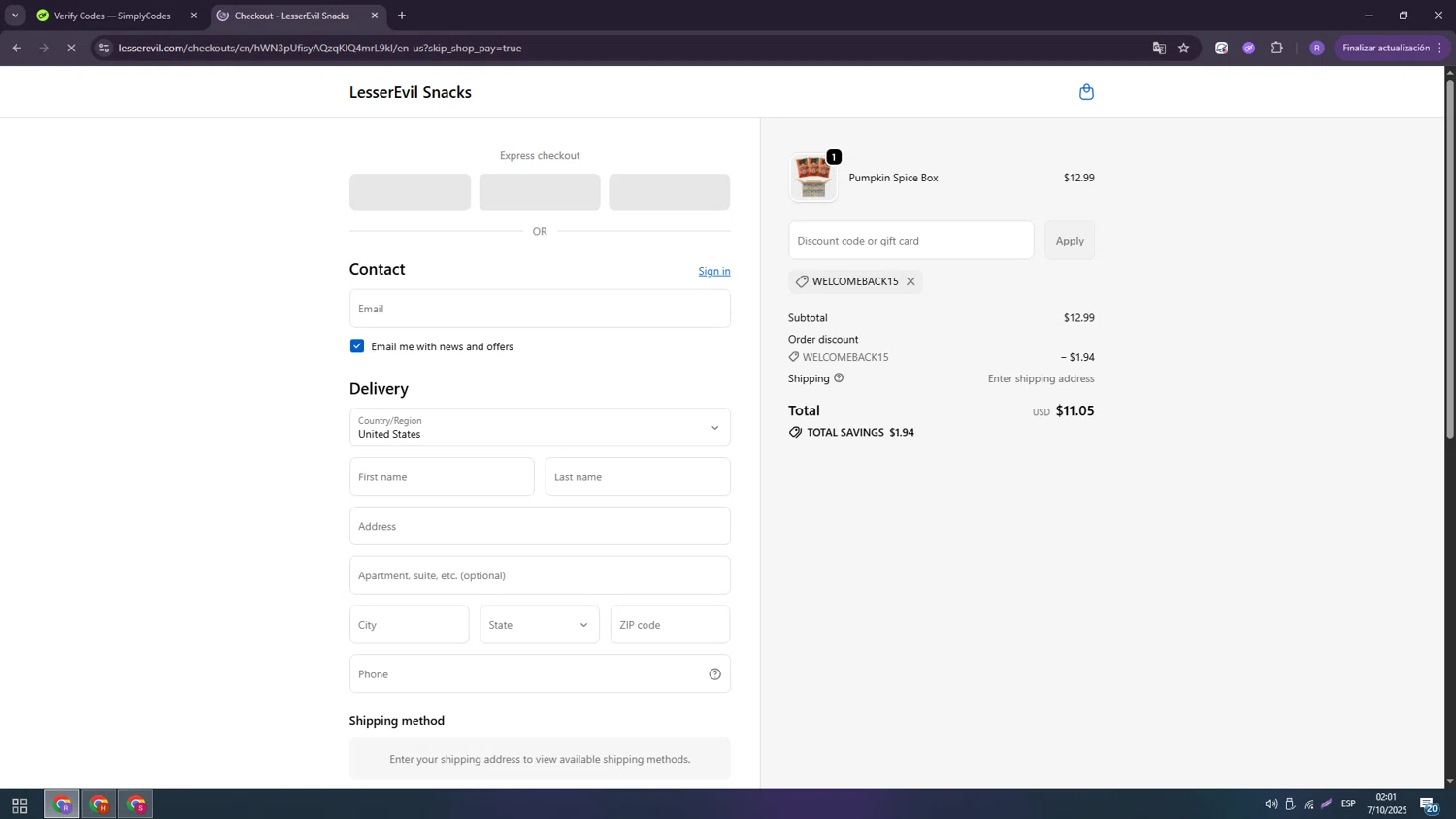Click the Pumpkin Spice Box thumbnail
This screenshot has width=1456, height=819.
(813, 178)
